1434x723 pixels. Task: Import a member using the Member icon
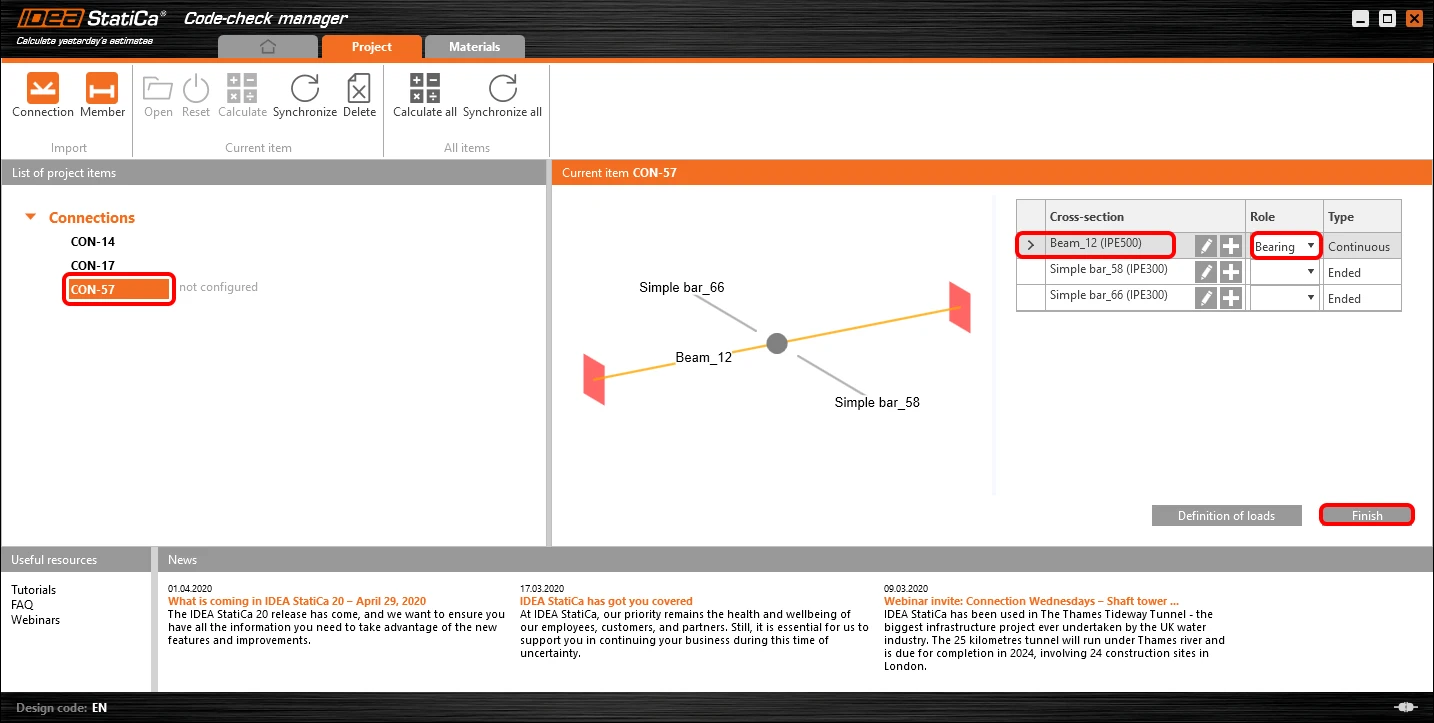point(102,87)
